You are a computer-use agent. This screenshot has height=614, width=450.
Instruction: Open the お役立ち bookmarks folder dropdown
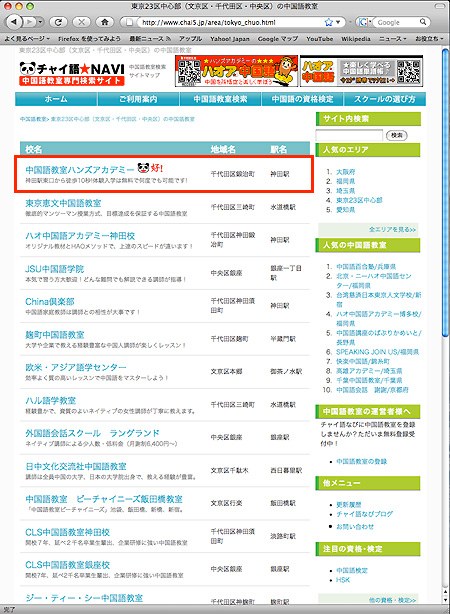point(429,39)
